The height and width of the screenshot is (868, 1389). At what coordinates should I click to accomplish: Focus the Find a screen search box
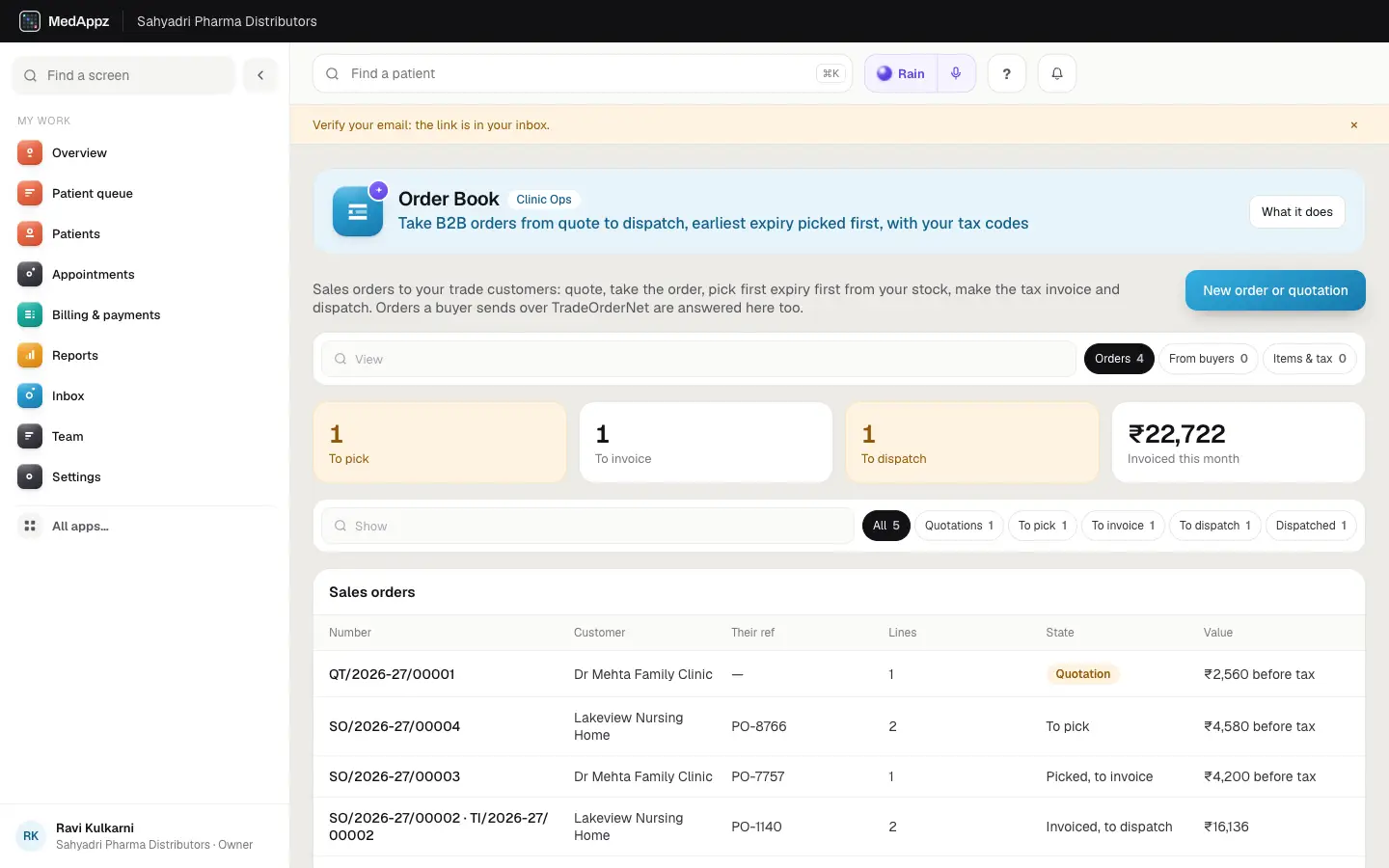(123, 75)
